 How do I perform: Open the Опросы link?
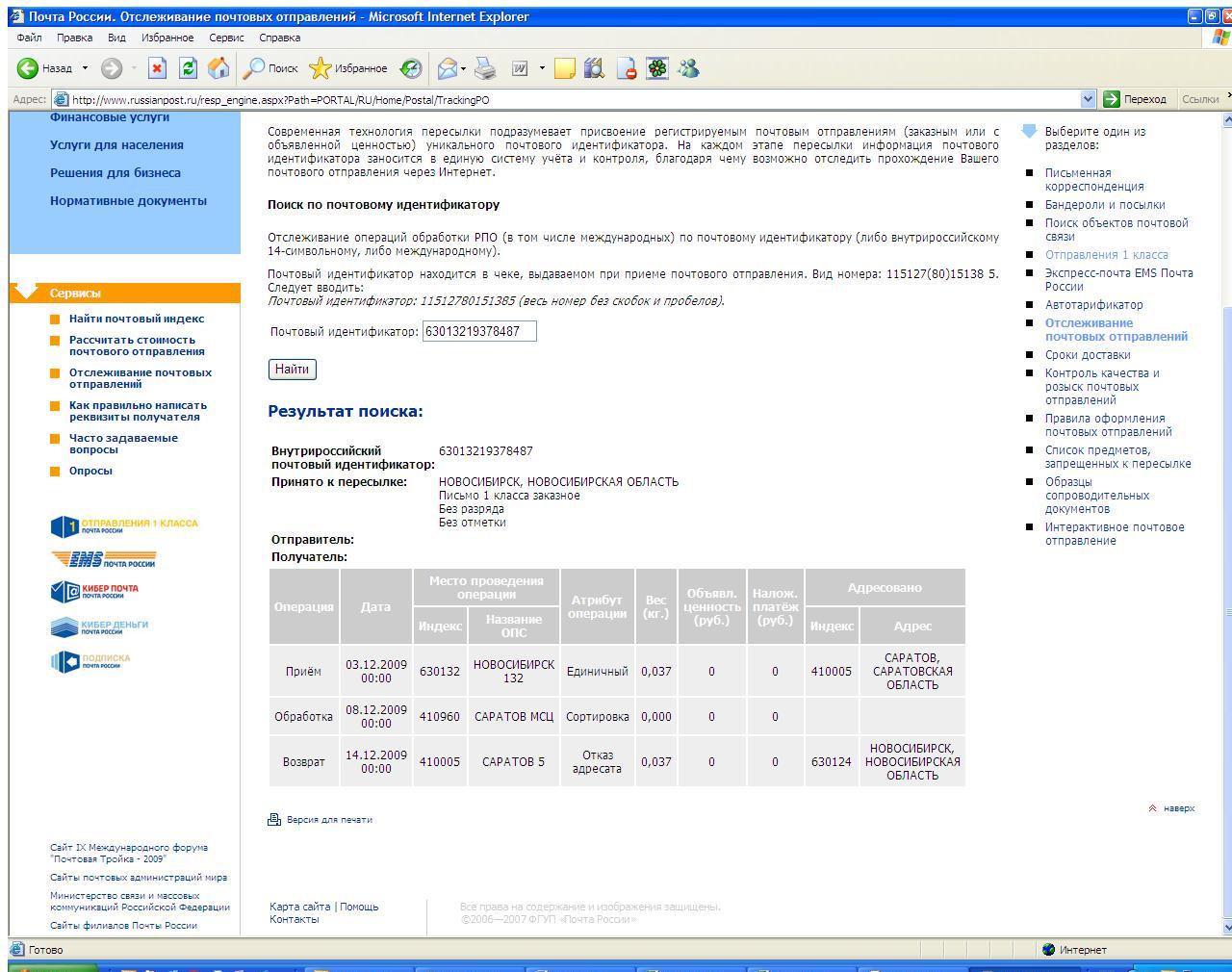[90, 471]
